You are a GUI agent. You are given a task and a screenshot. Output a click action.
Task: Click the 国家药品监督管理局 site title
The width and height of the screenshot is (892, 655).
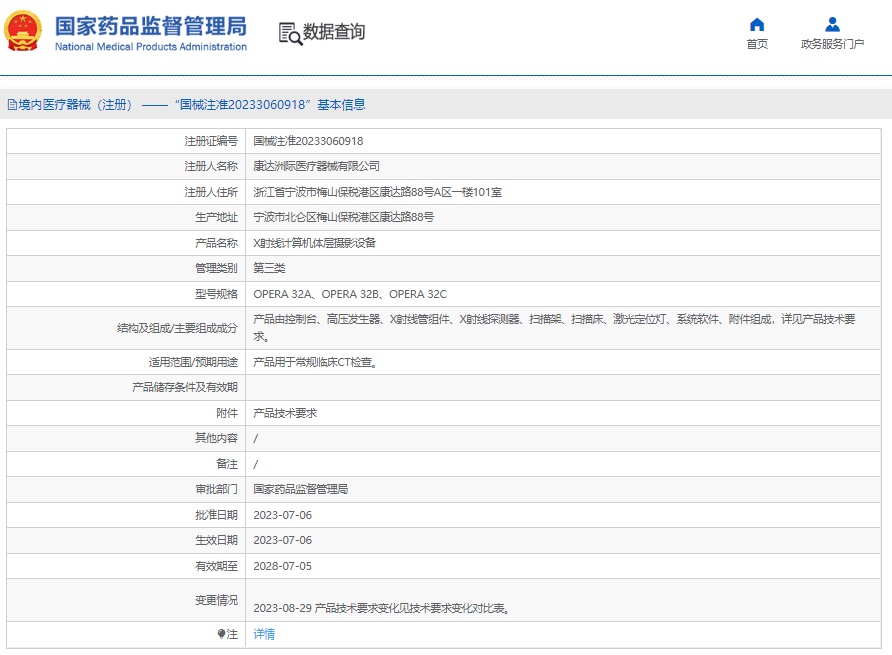tap(151, 26)
